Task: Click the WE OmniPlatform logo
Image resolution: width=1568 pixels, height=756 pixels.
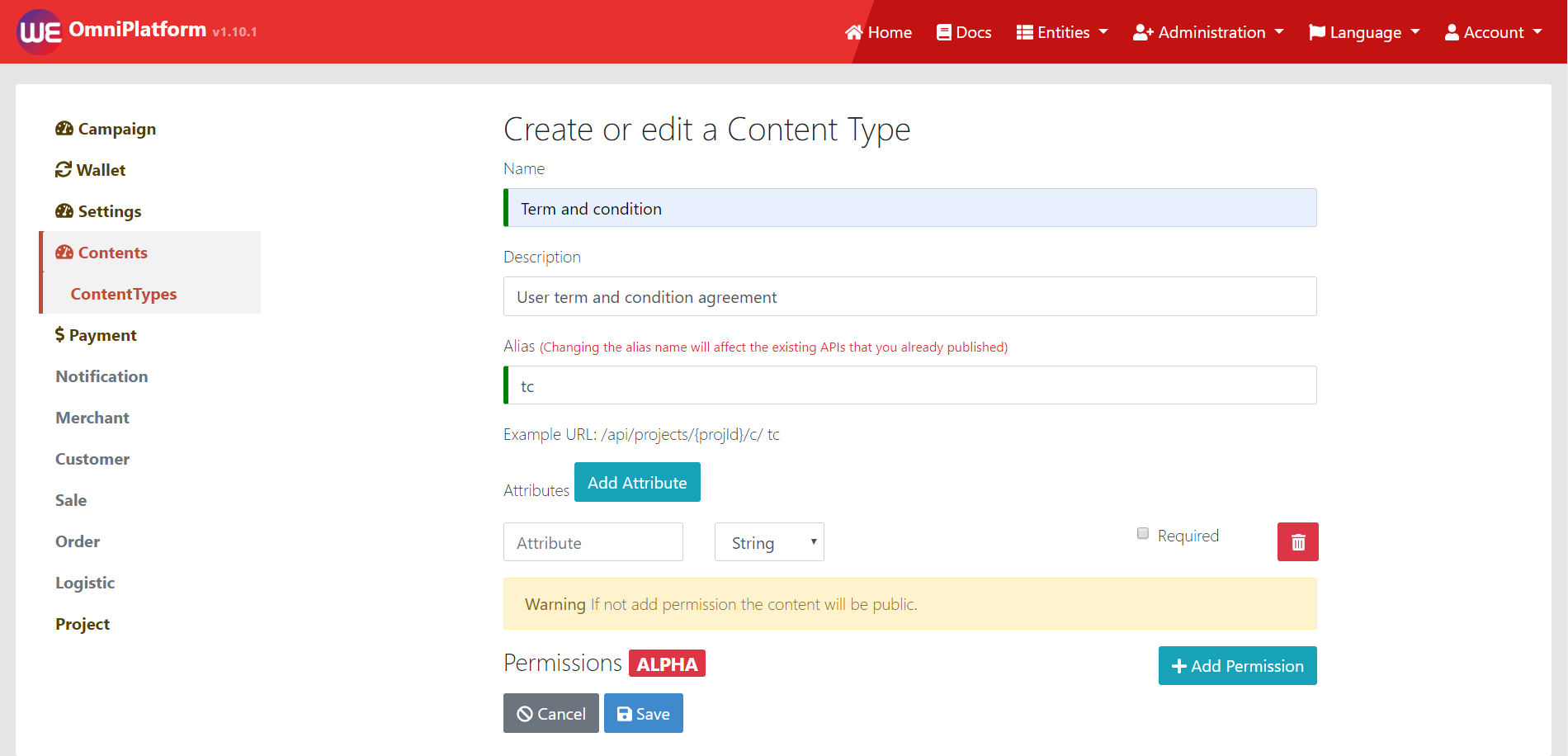Action: pos(40,32)
